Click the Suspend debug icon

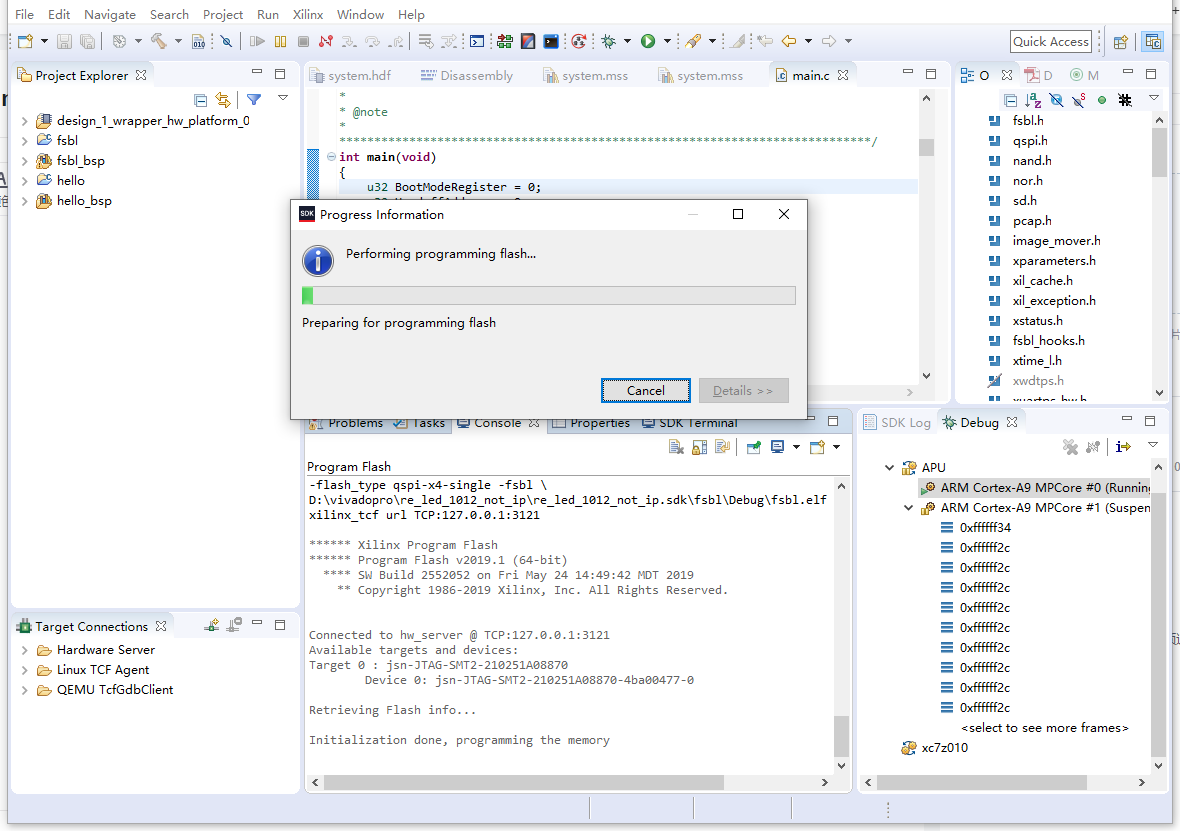(x=281, y=41)
